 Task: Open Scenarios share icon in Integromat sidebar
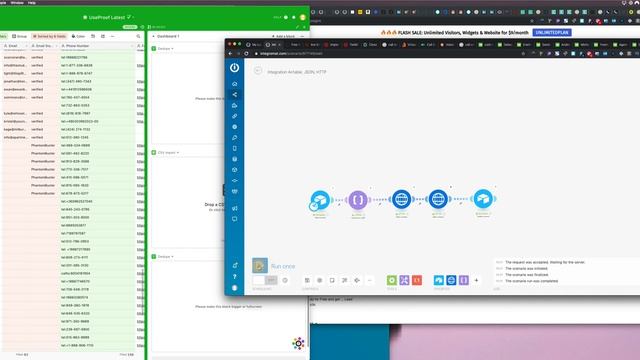[234, 95]
